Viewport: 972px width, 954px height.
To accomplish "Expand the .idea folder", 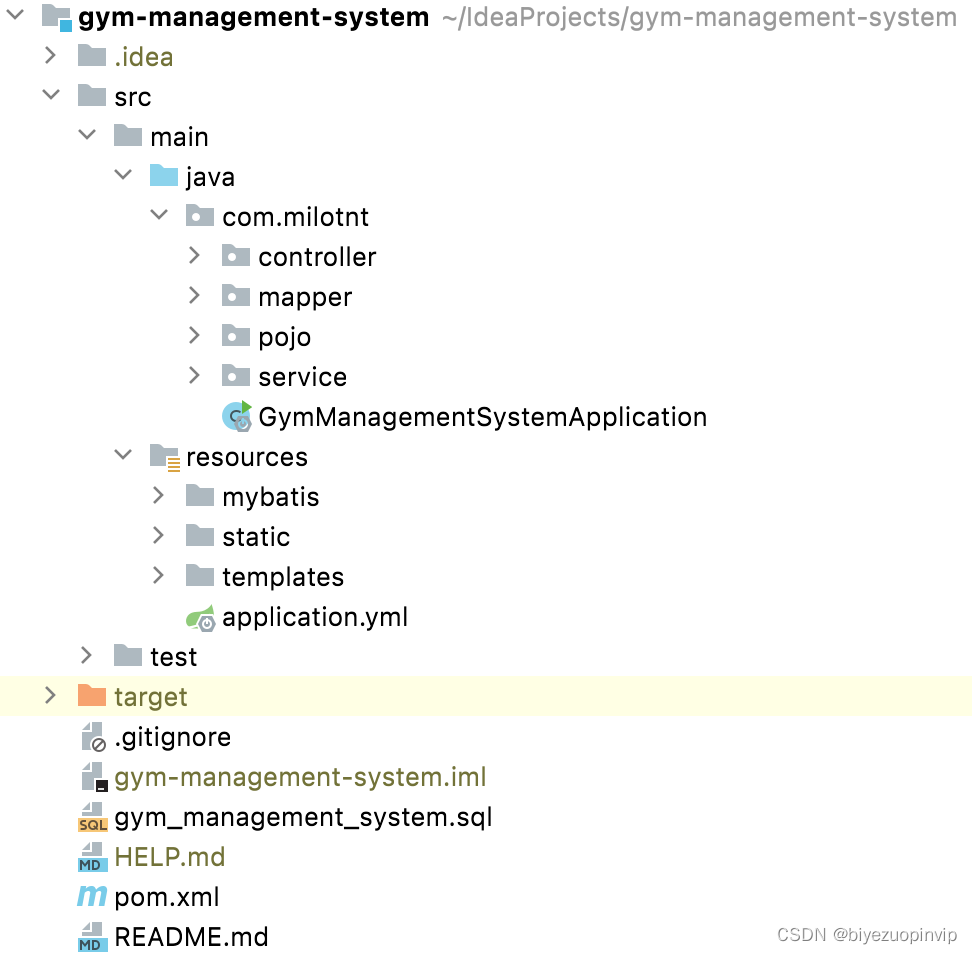I will [51, 56].
